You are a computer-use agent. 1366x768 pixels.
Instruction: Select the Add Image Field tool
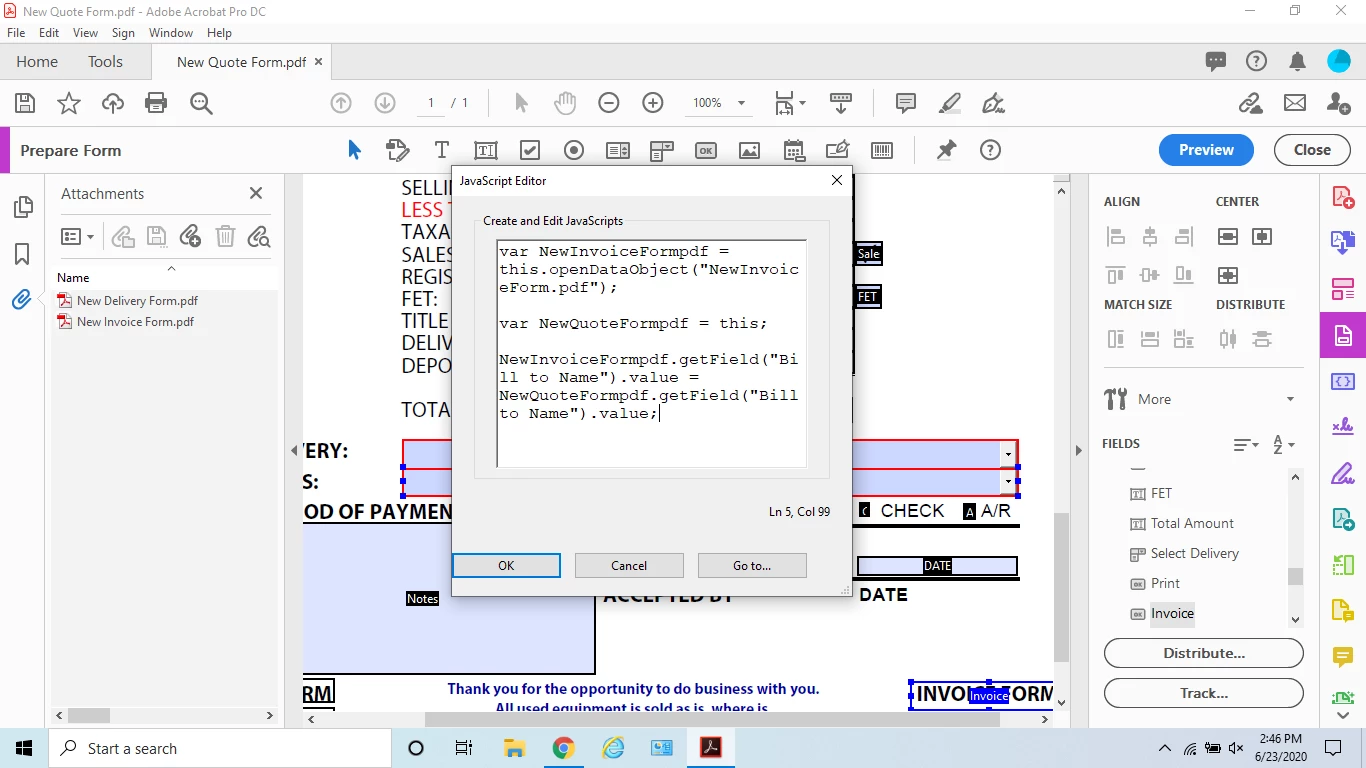click(749, 150)
